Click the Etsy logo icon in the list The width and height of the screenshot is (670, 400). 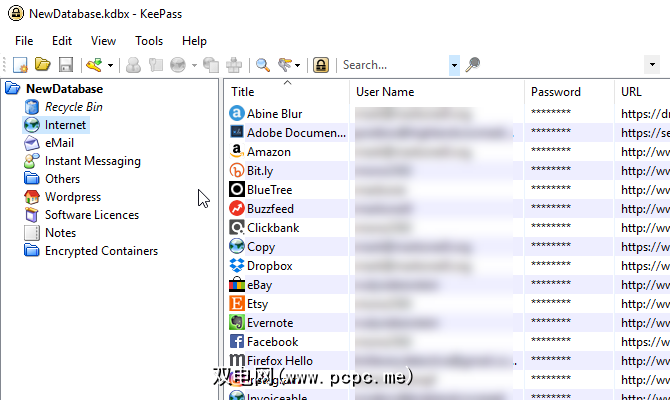coord(237,303)
